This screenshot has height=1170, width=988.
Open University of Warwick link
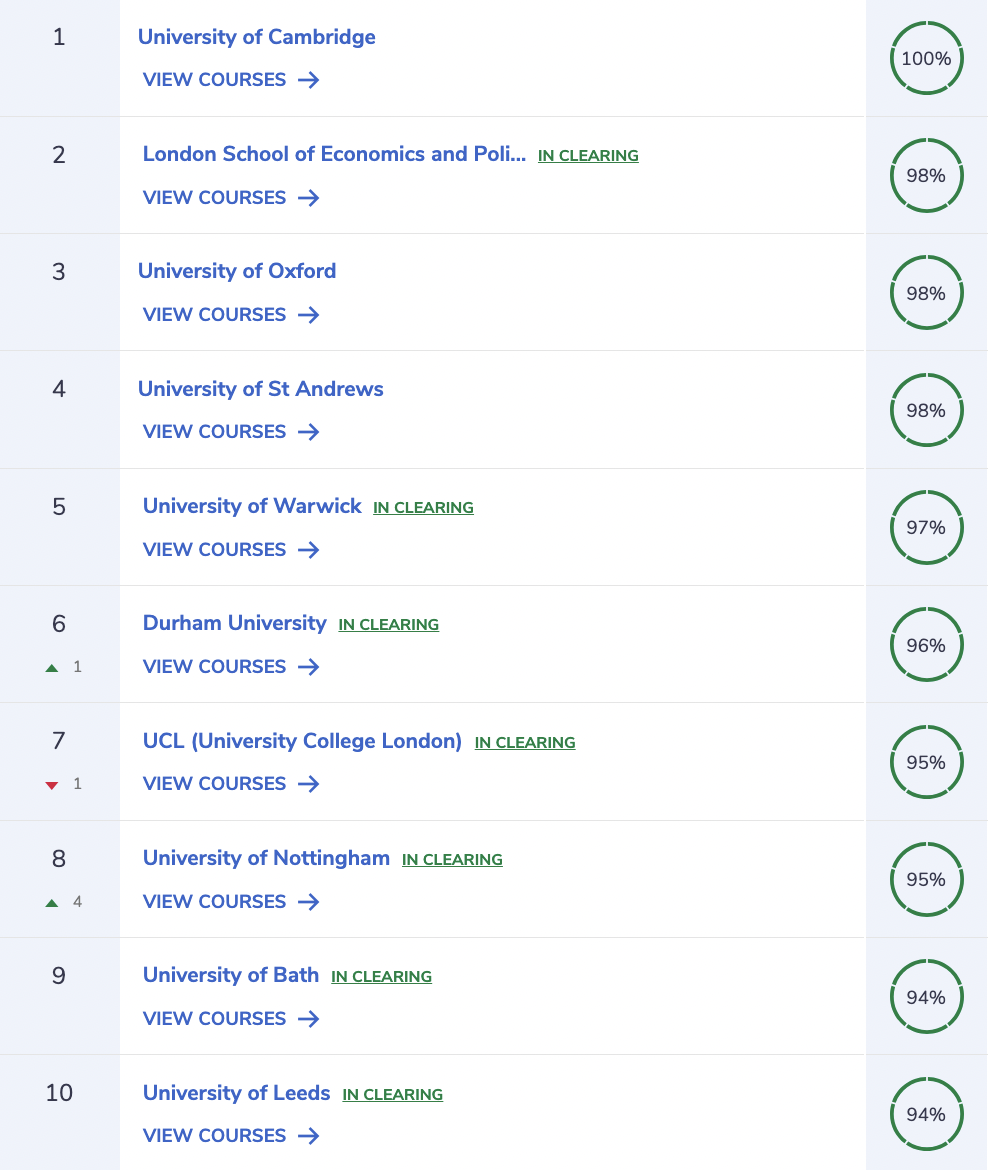(x=252, y=507)
